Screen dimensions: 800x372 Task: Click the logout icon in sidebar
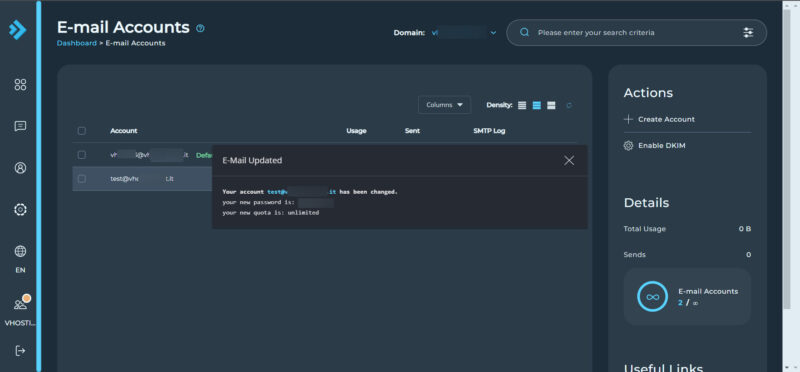pos(20,351)
